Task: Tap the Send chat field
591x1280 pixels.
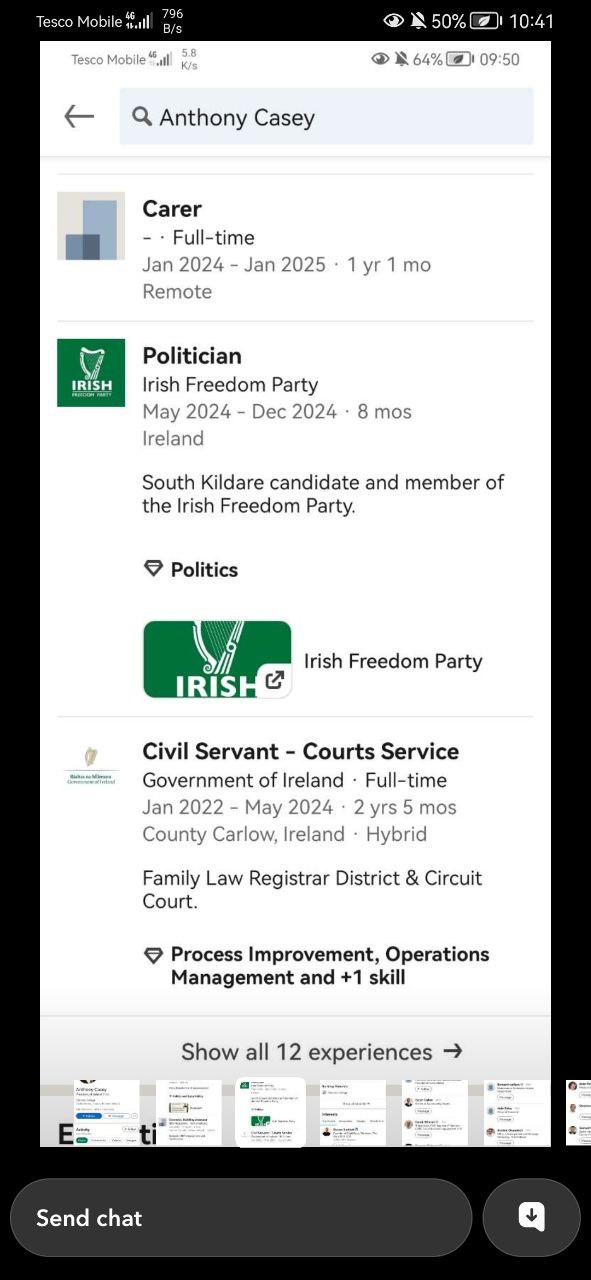Action: pyautogui.click(x=241, y=1217)
